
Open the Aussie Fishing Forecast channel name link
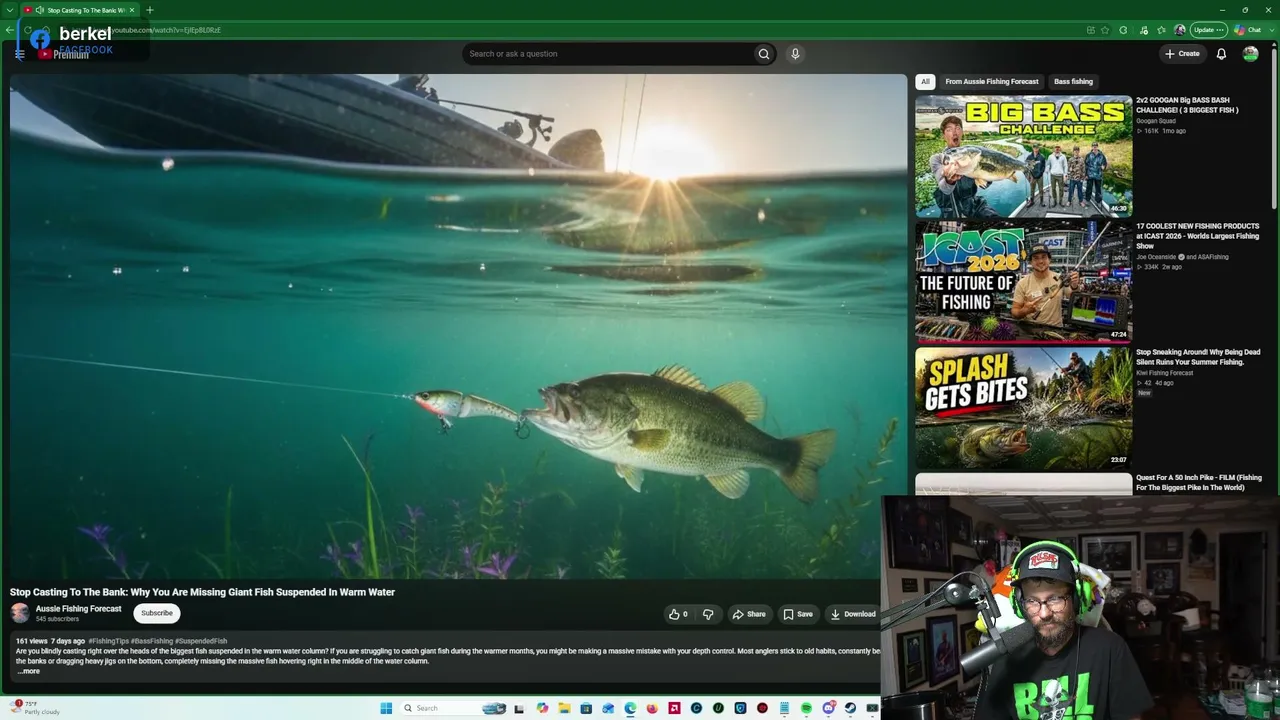coord(79,609)
